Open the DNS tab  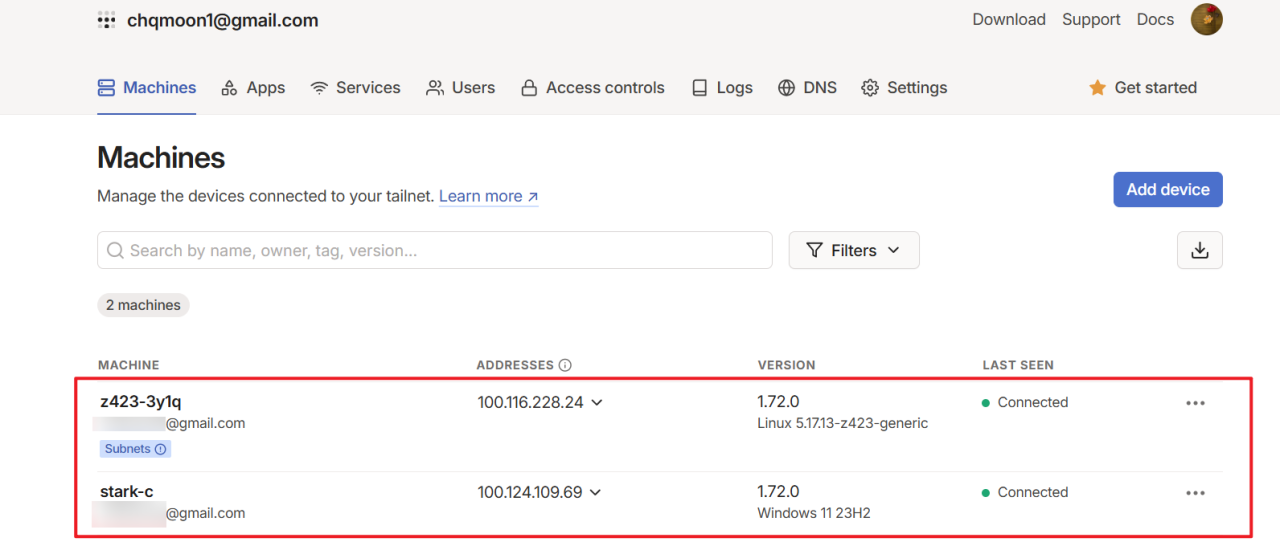(x=807, y=88)
